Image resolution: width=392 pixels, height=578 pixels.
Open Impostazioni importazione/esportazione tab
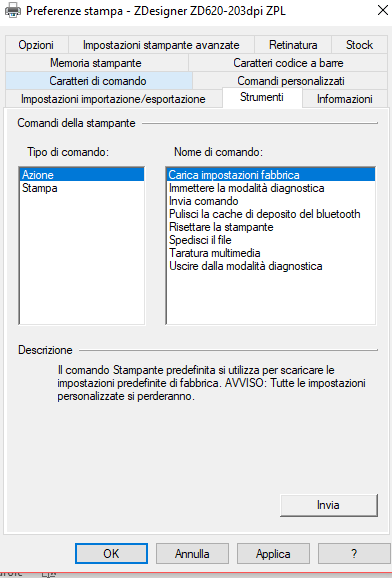point(113,99)
